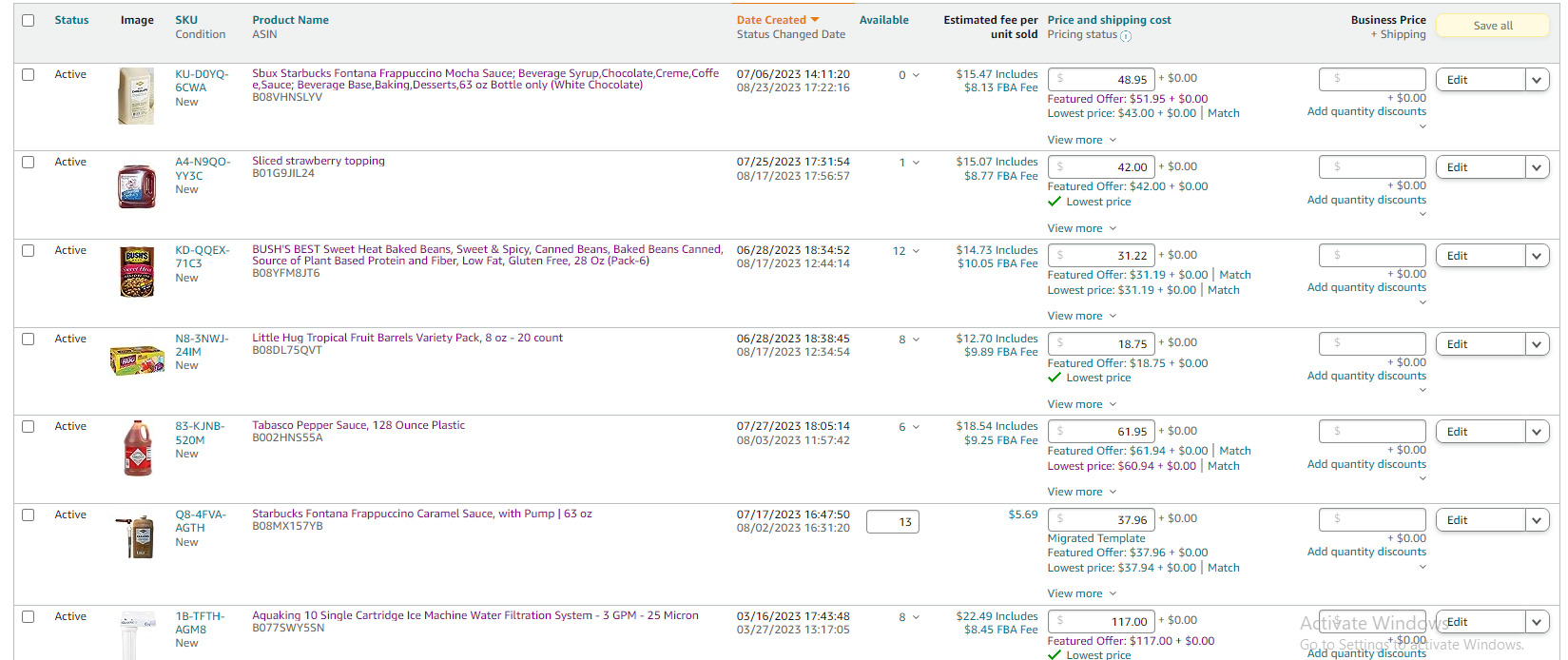
Task: Open Aquaking Ice Machine Filtration product link
Action: (475, 615)
